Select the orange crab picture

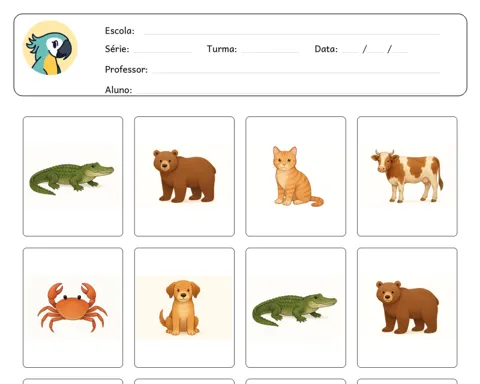73,308
